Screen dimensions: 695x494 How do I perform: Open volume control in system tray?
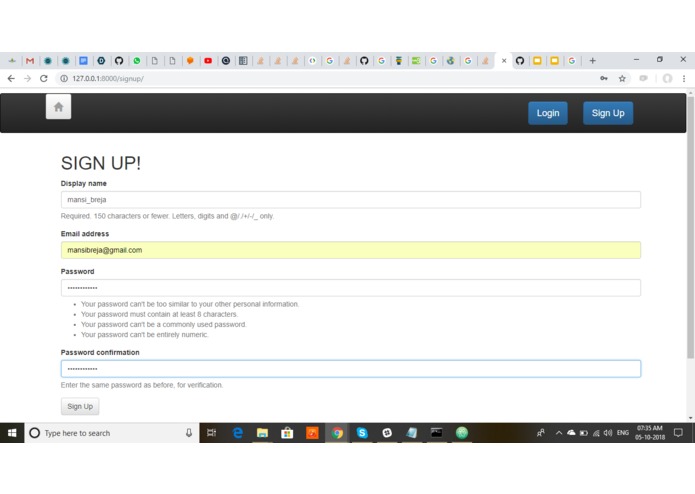(608, 433)
